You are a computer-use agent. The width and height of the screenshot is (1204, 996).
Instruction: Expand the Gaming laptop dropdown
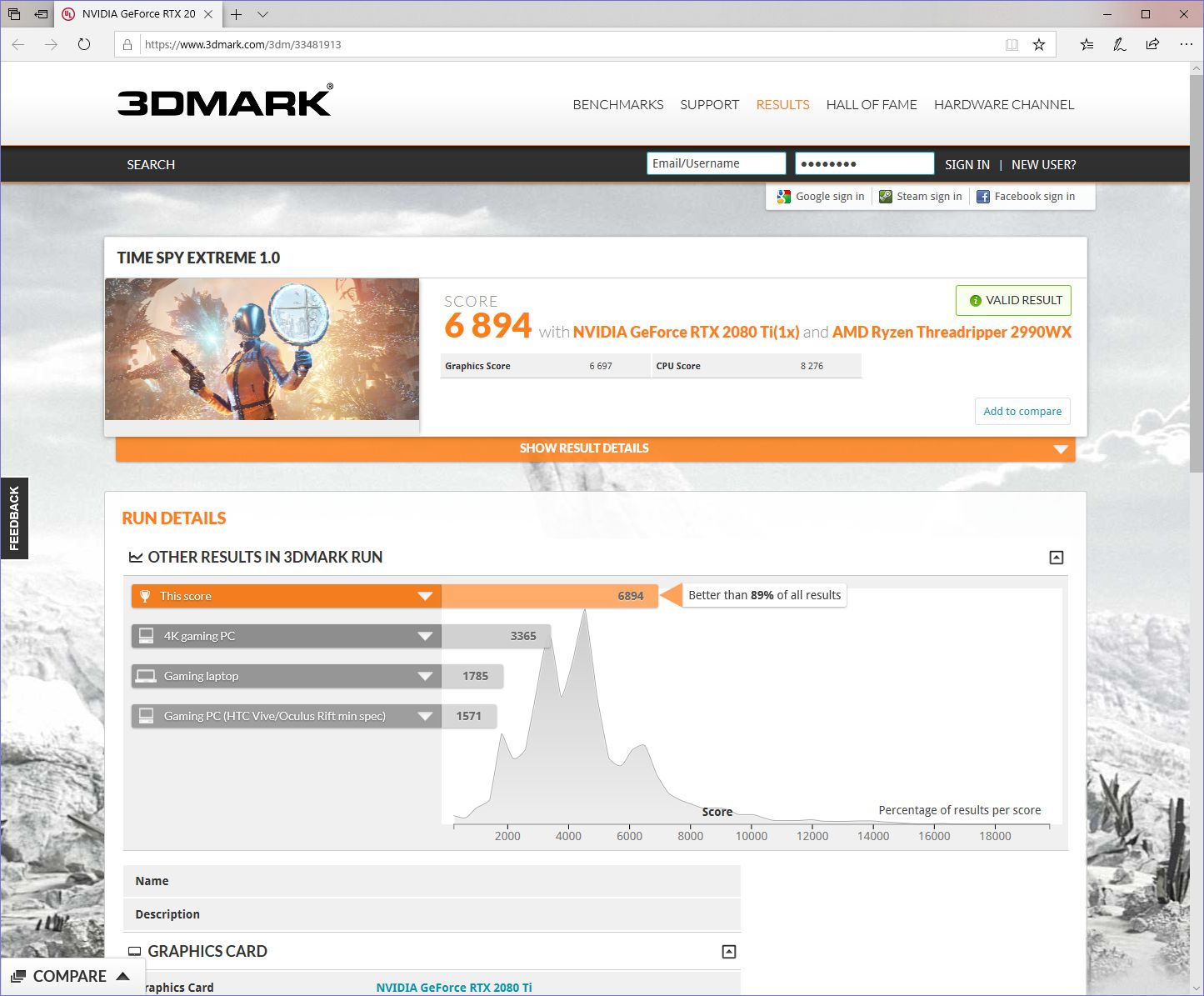425,676
